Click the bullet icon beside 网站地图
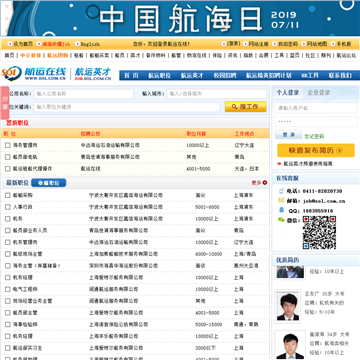Screen dimensions: 360x360 (x=304, y=44)
